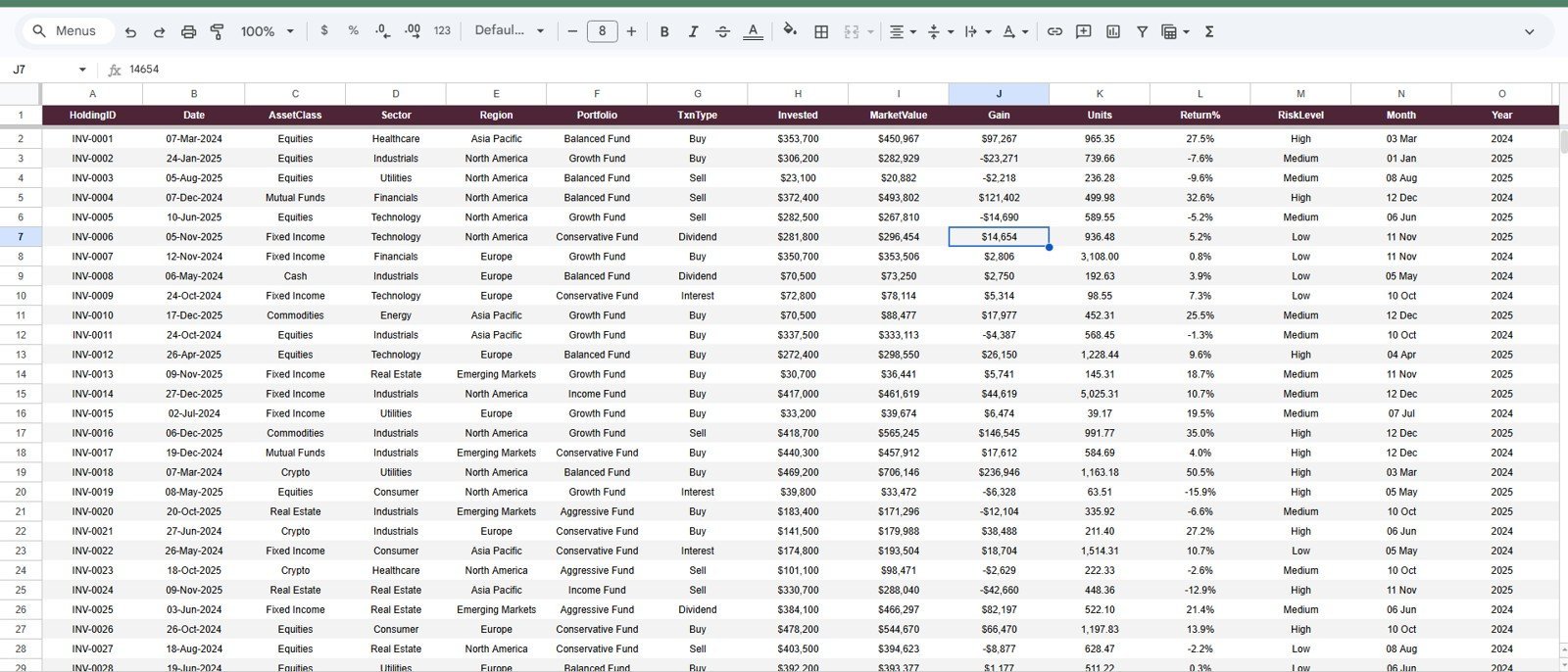The height and width of the screenshot is (672, 1568).
Task: Click the Insert comment icon
Action: coord(1084,31)
